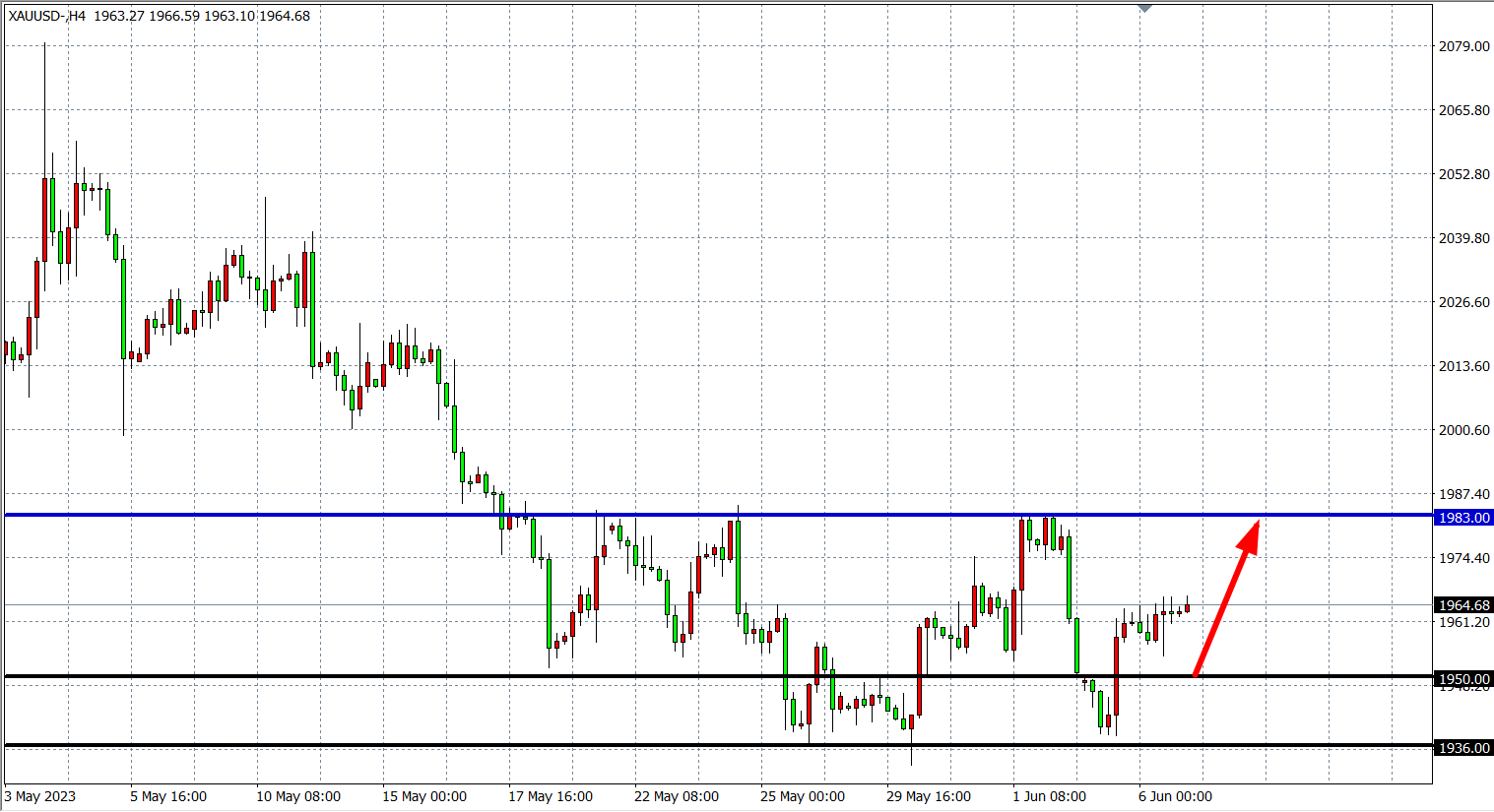1494x812 pixels.
Task: Click the 2000.60 level on price axis
Action: click(x=1463, y=430)
